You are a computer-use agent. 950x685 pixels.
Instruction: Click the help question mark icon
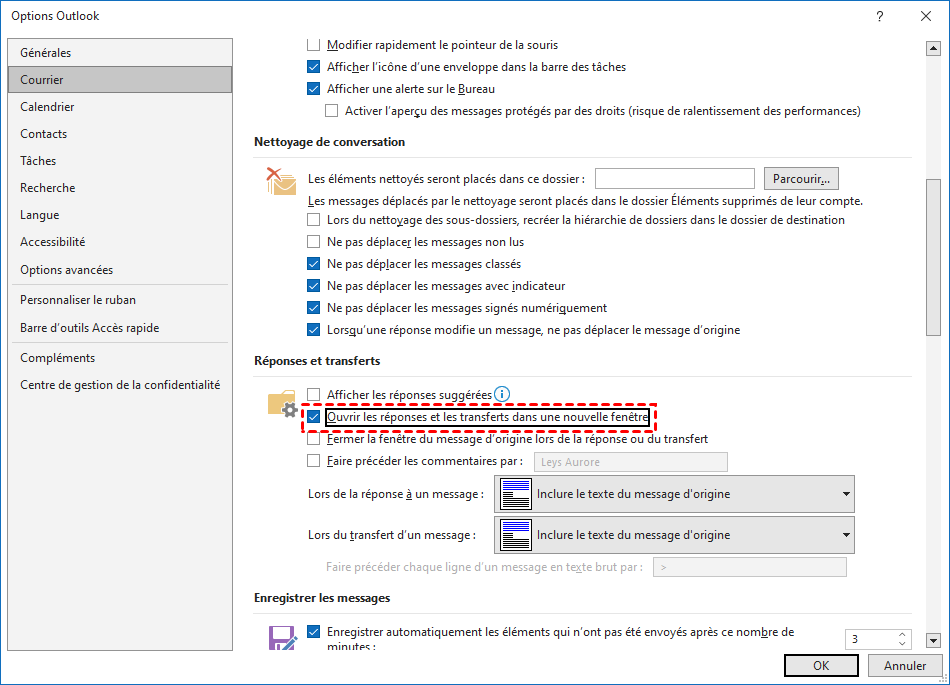[880, 16]
